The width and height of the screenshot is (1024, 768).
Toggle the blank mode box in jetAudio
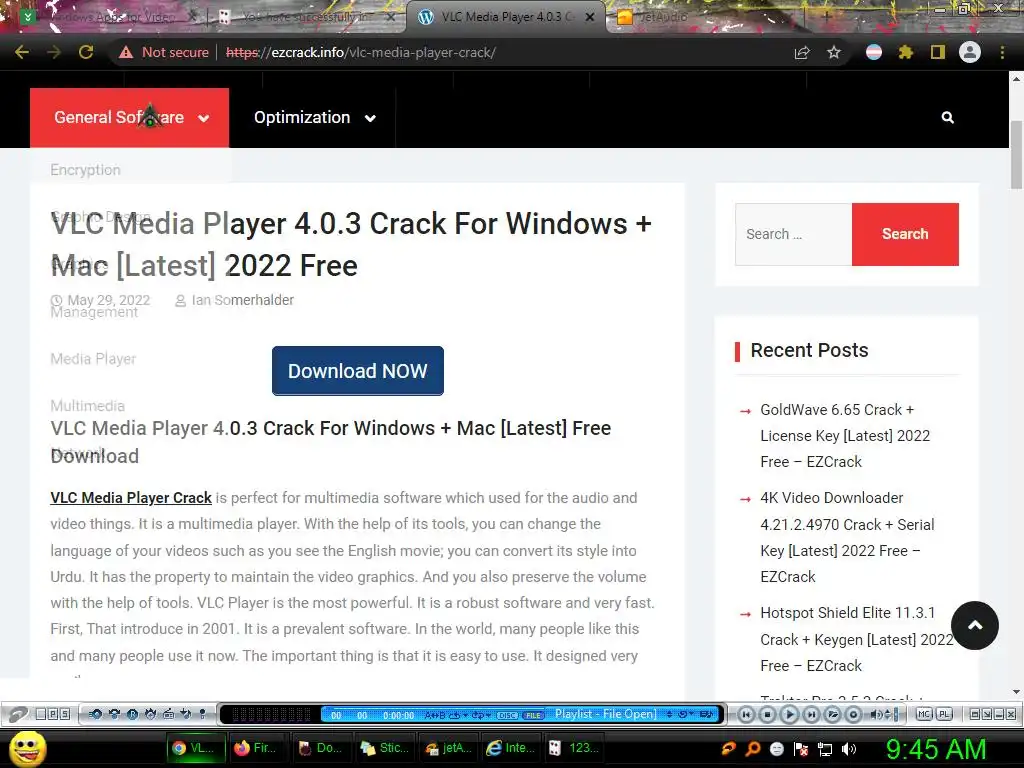click(40, 714)
